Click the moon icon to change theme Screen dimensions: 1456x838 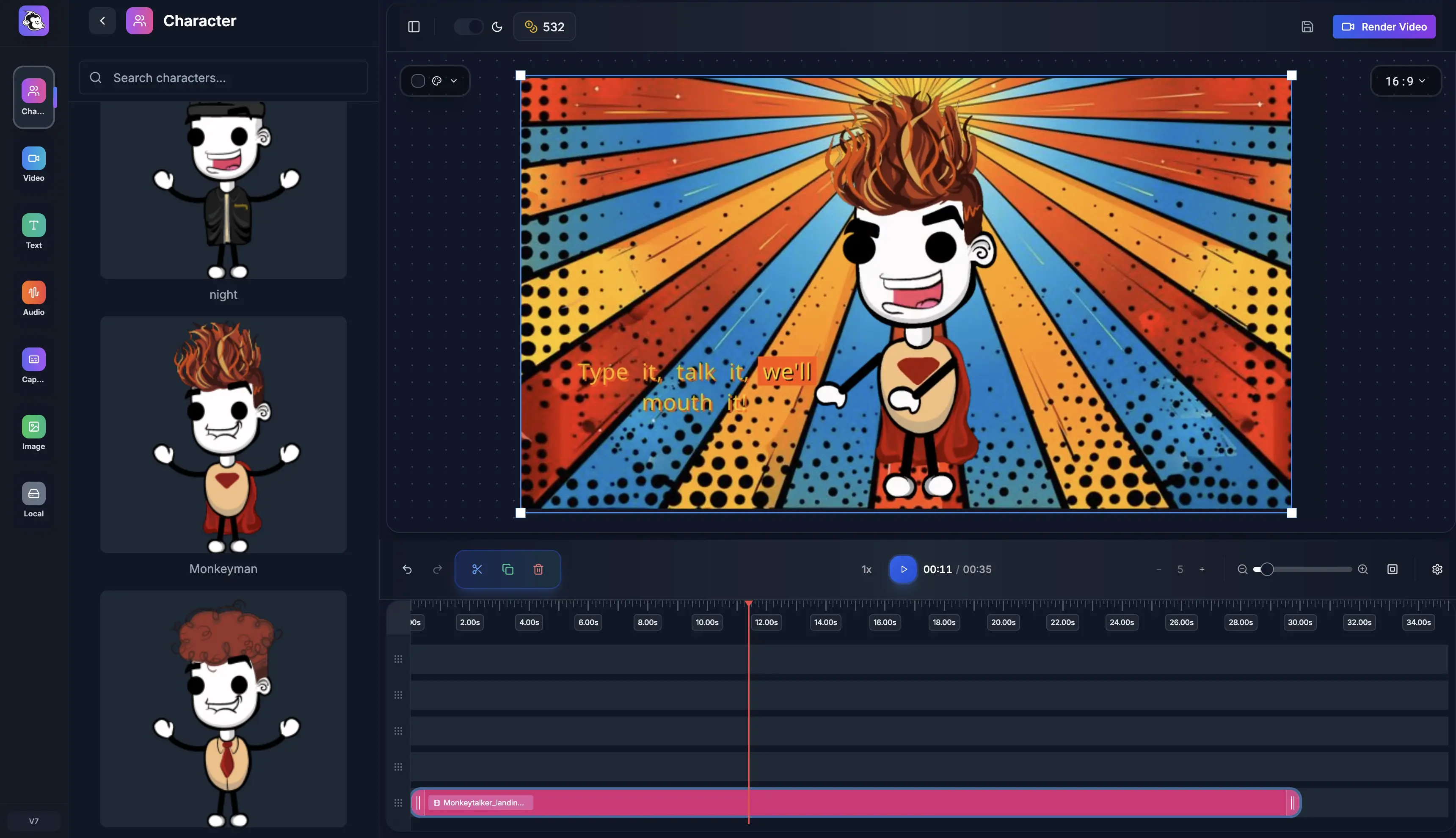[496, 27]
